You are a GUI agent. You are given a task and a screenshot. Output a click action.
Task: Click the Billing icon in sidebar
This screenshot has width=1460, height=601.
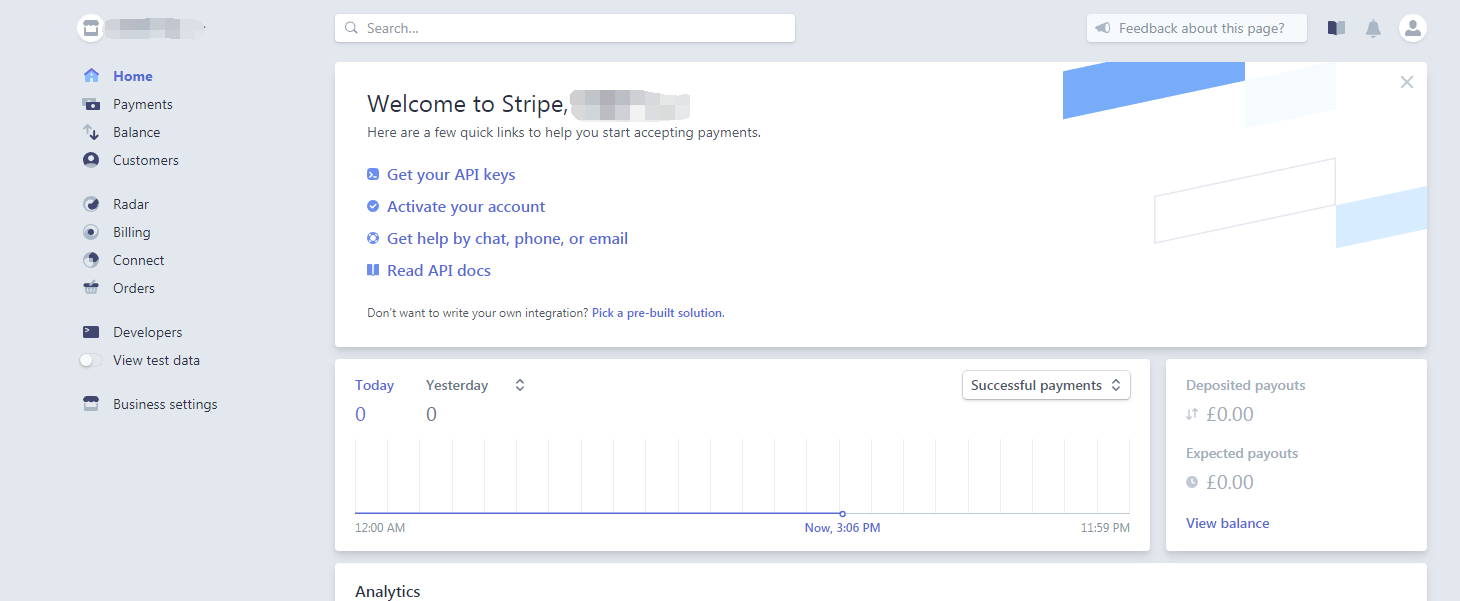(x=91, y=232)
